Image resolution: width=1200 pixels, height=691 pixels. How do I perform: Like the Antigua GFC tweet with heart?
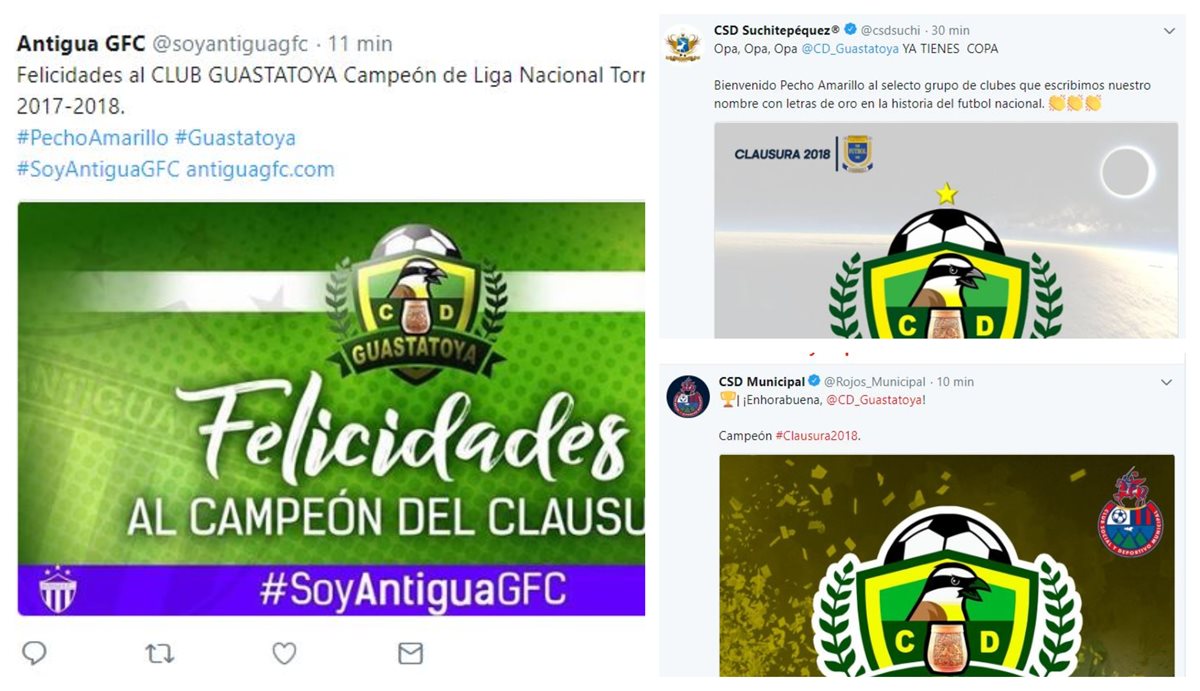(x=285, y=654)
